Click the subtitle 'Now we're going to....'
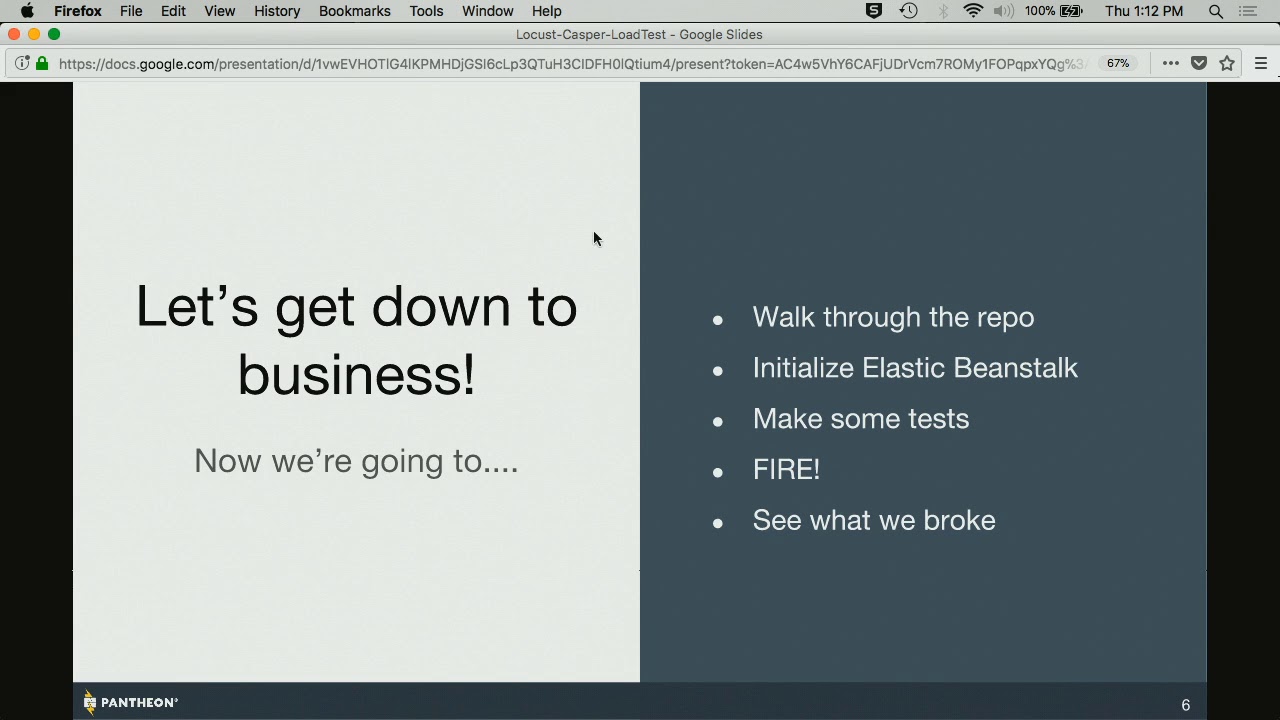1280x720 pixels. (x=356, y=461)
